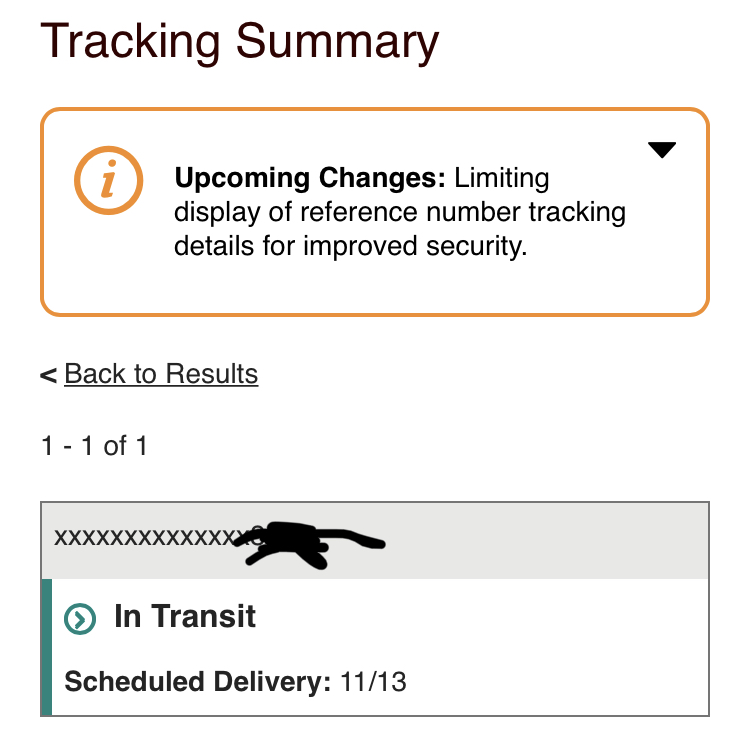Image resolution: width=750 pixels, height=749 pixels.
Task: Click the text 'details for improved security'
Action: (350, 247)
